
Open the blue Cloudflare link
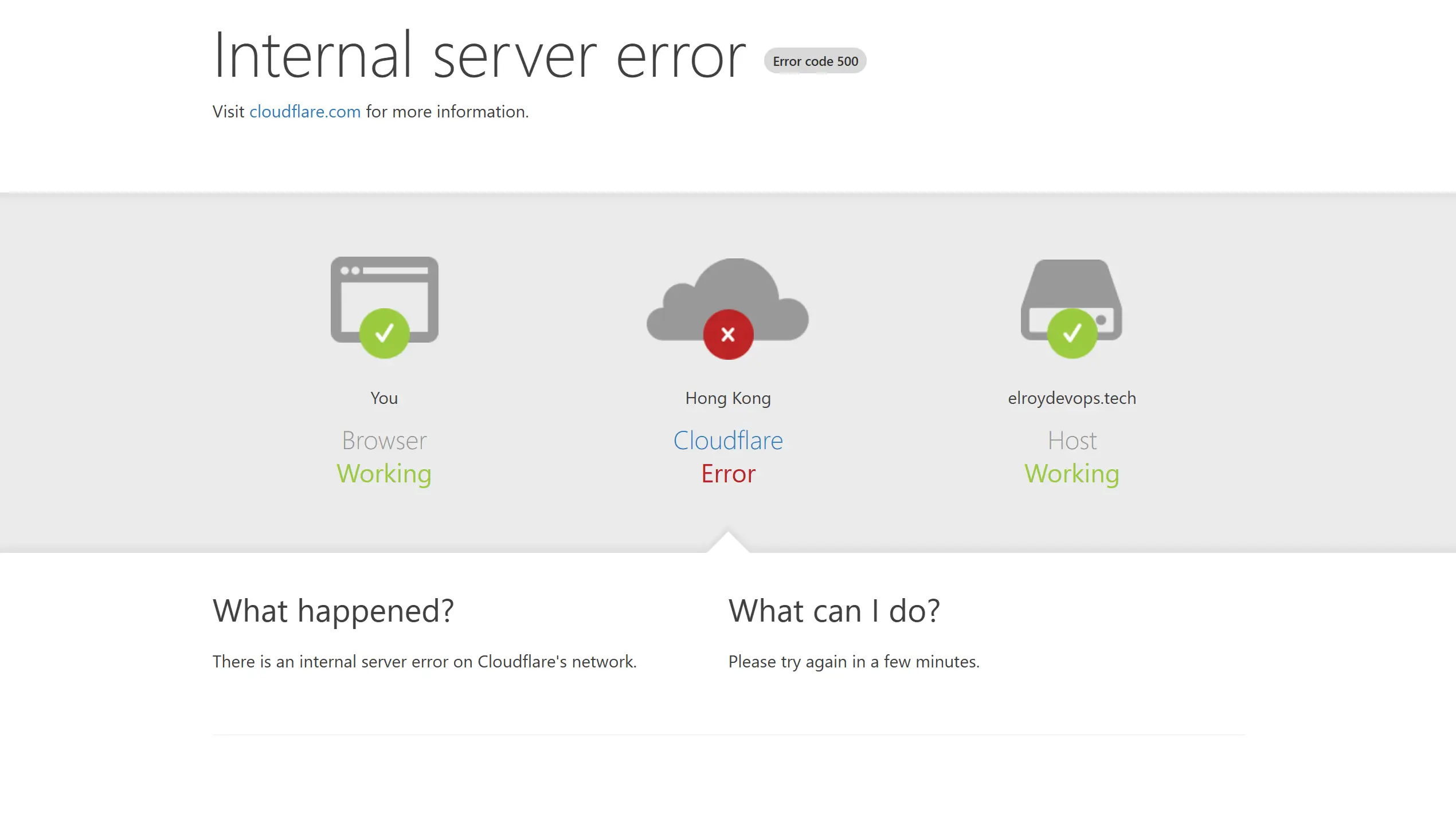point(728,441)
